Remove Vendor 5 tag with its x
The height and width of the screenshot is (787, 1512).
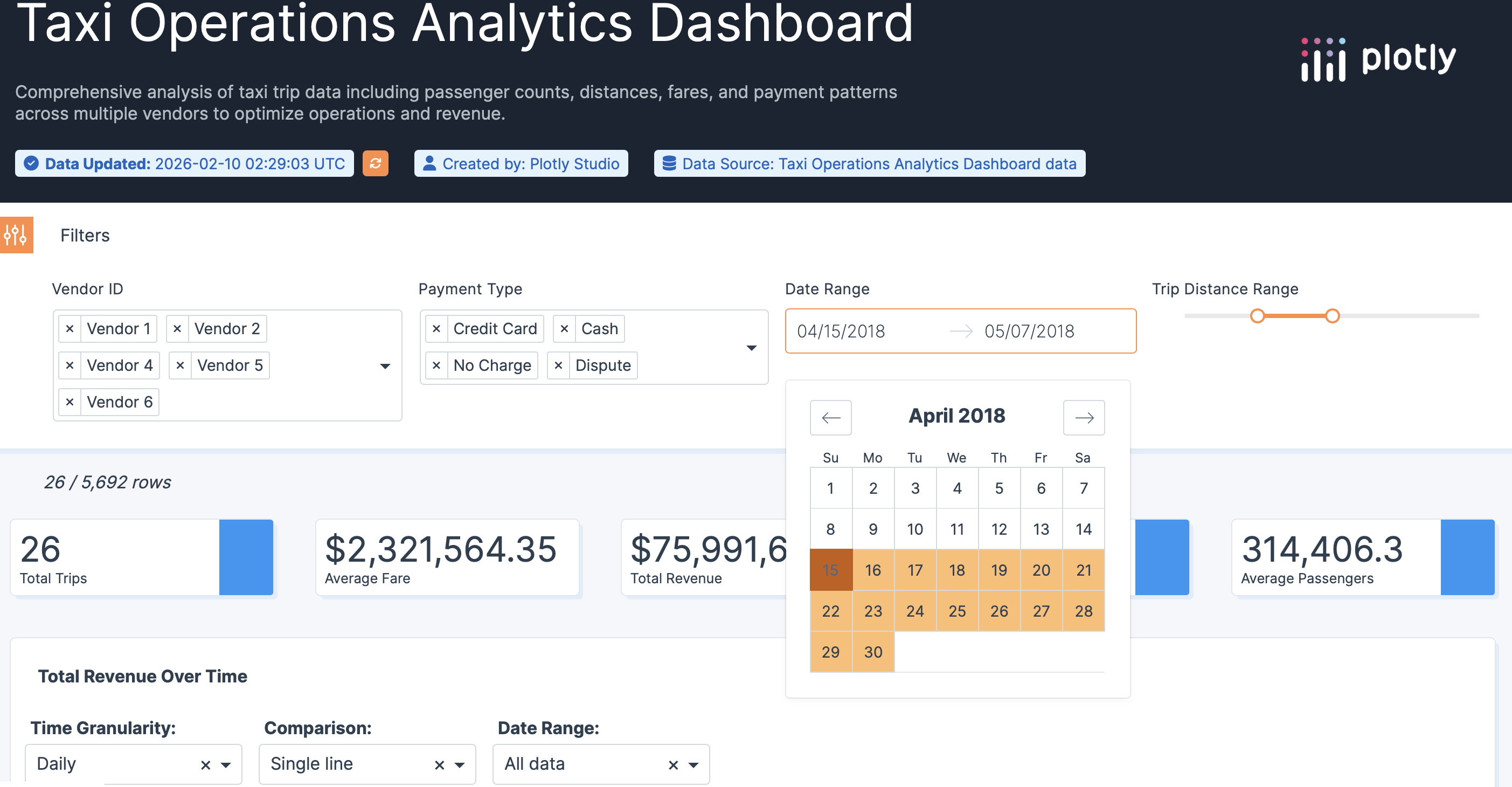point(180,365)
